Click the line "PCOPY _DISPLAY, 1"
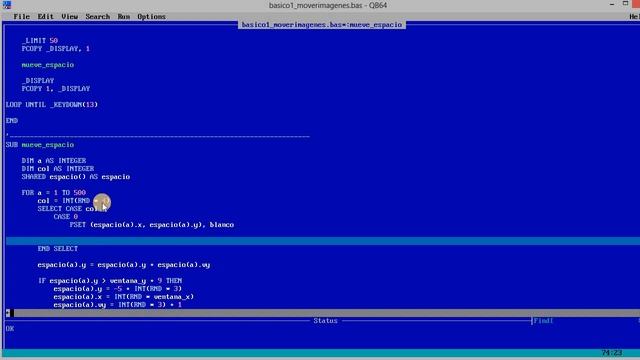The width and height of the screenshot is (640, 360). [x=56, y=49]
